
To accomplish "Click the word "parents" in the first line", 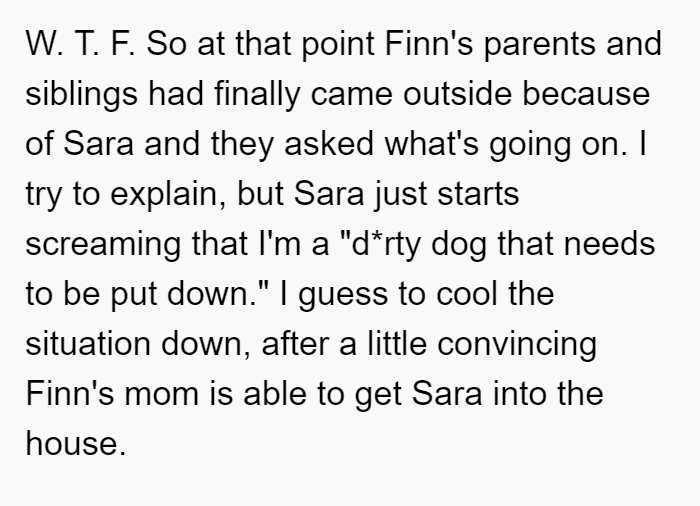I will click(540, 46).
